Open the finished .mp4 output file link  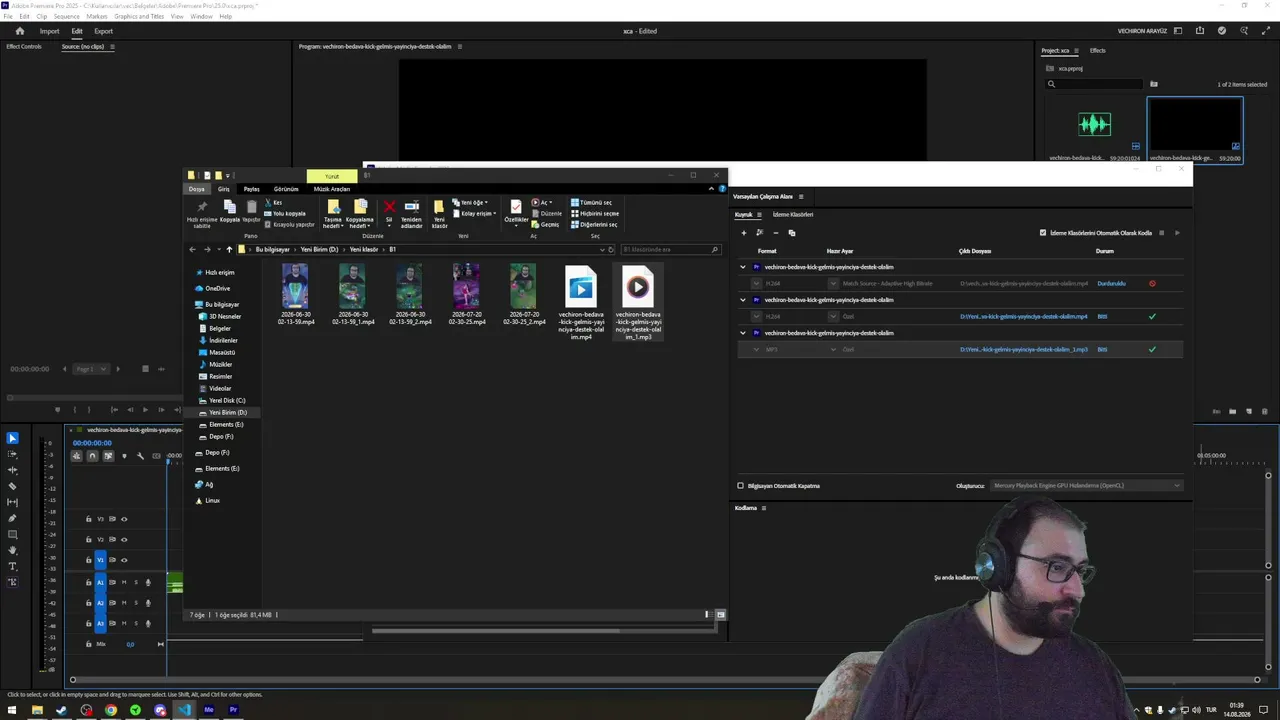point(1024,317)
